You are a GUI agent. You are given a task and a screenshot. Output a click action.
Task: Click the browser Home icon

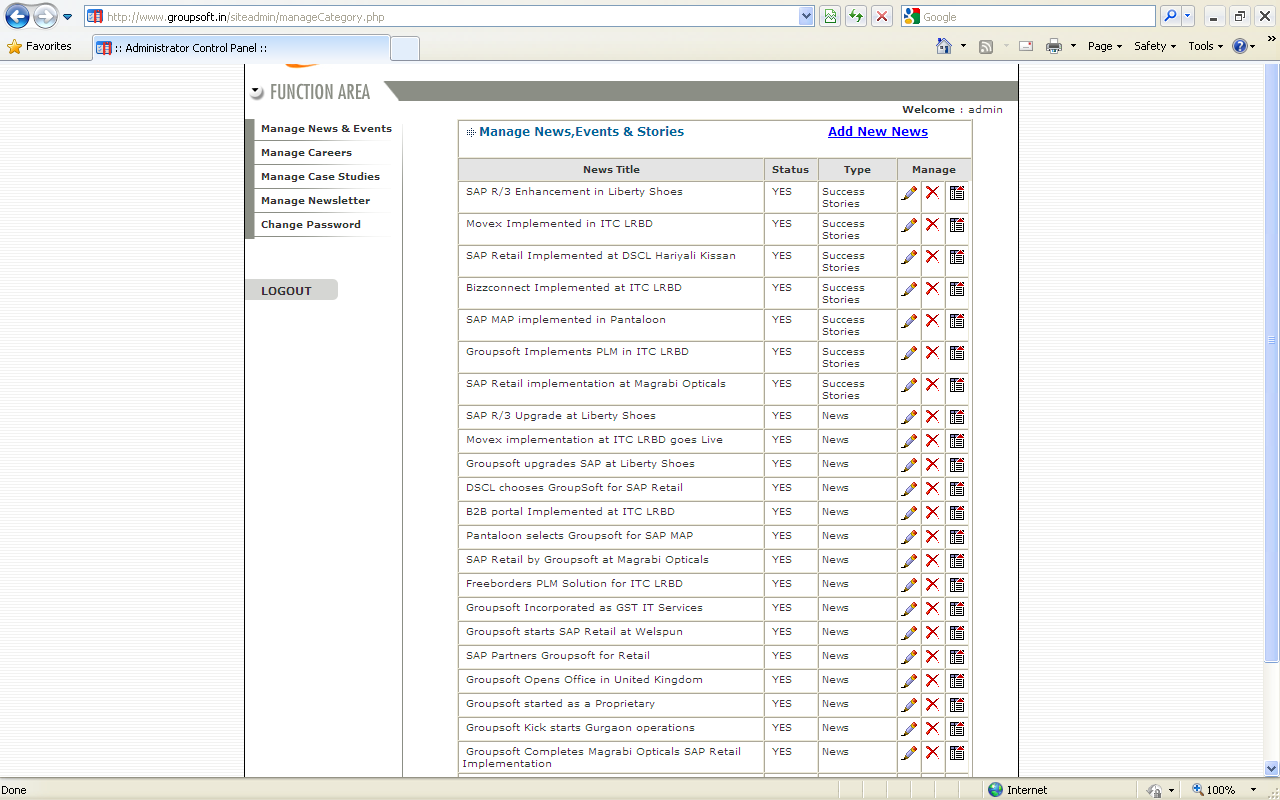click(x=943, y=46)
